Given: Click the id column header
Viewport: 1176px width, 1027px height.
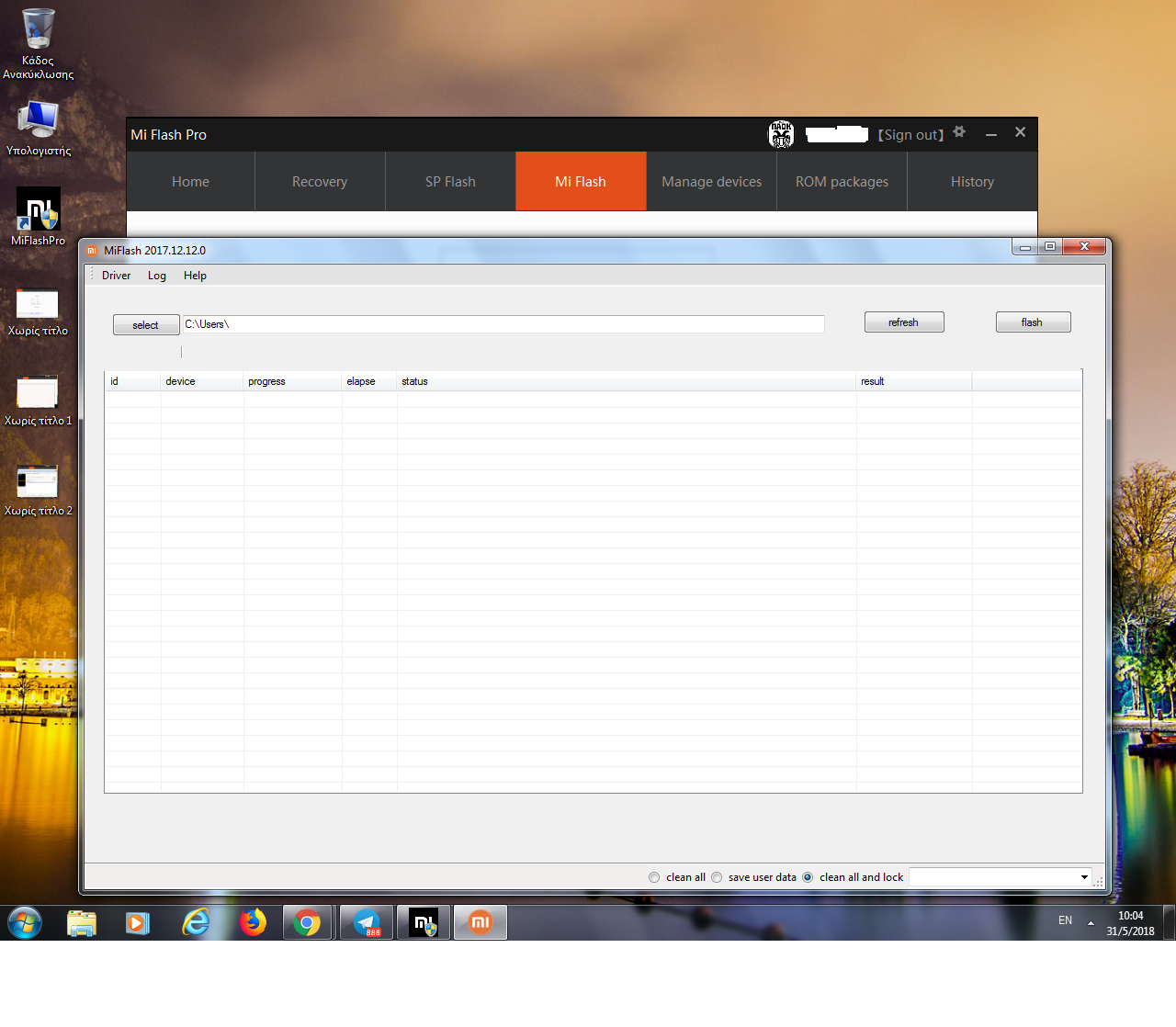Looking at the screenshot, I should pyautogui.click(x=132, y=381).
